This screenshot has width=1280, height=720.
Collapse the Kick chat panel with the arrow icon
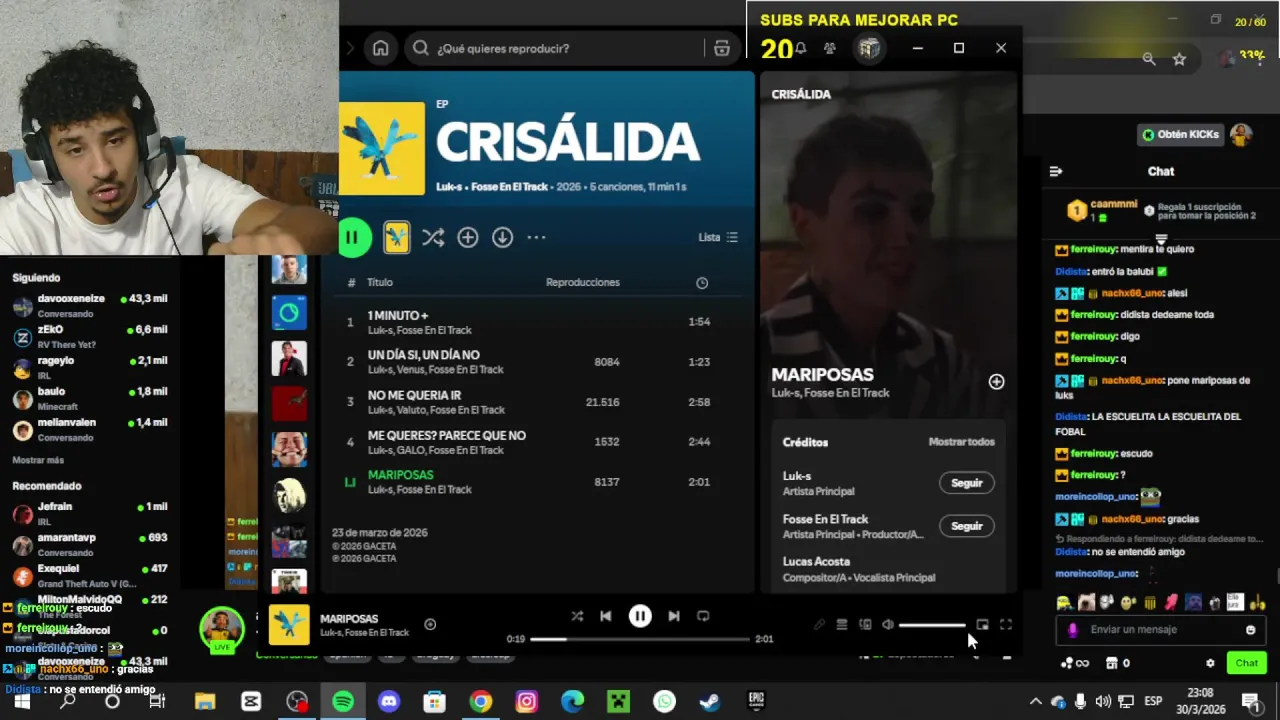click(x=1056, y=171)
